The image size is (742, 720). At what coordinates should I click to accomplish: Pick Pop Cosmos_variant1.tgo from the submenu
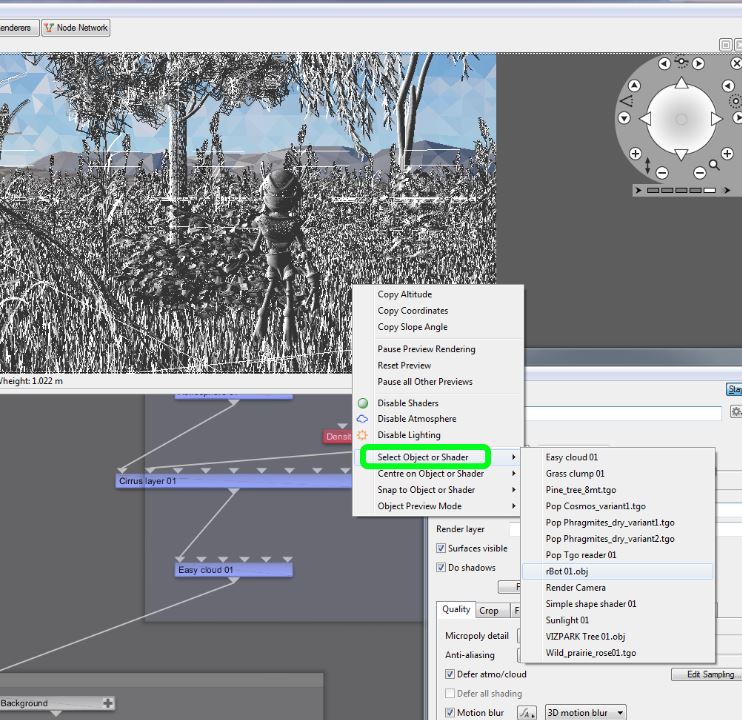pos(618,506)
